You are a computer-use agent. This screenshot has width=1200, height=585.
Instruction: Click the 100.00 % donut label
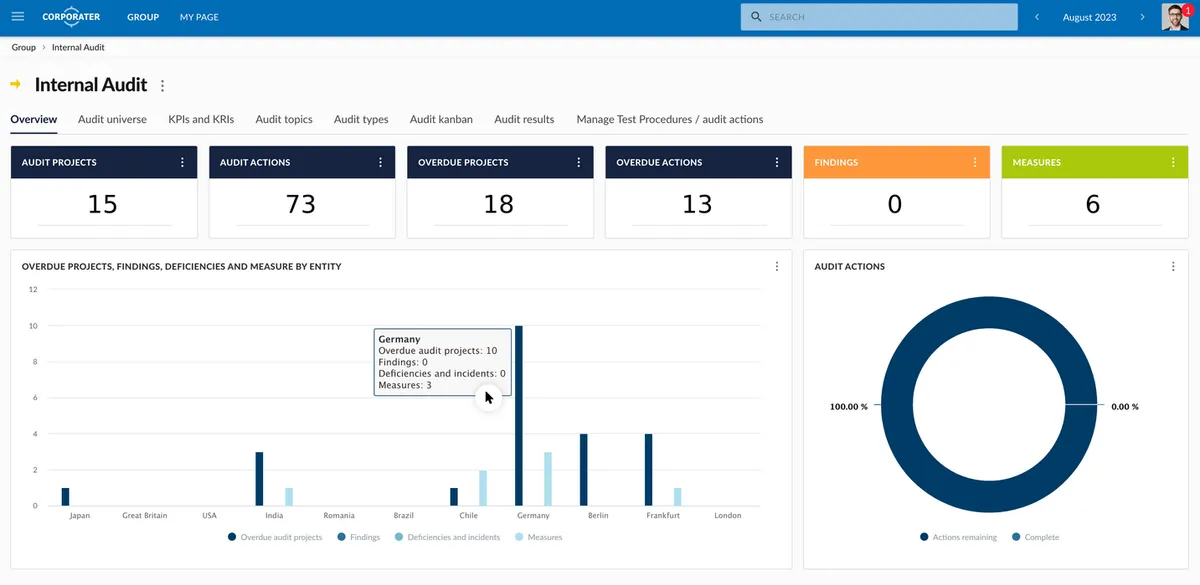coord(849,407)
